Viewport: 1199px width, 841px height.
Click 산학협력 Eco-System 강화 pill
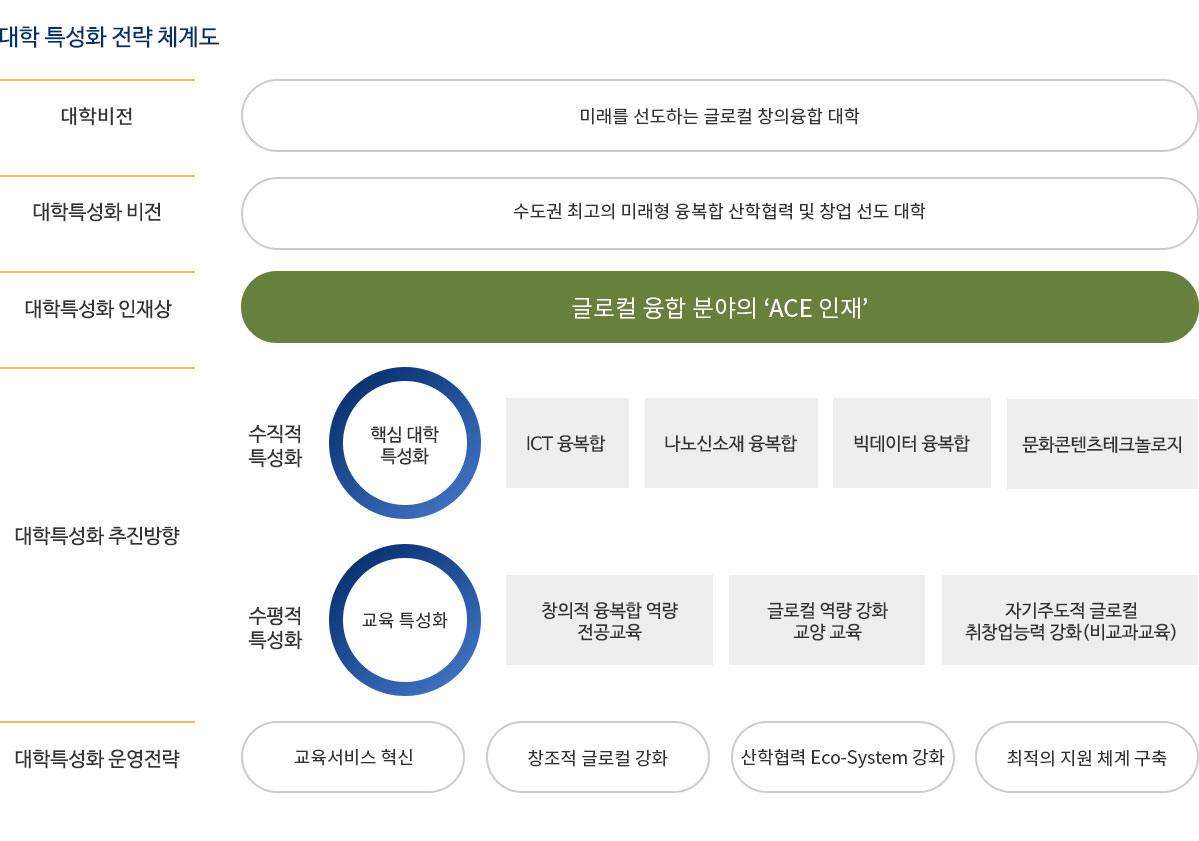(x=843, y=757)
